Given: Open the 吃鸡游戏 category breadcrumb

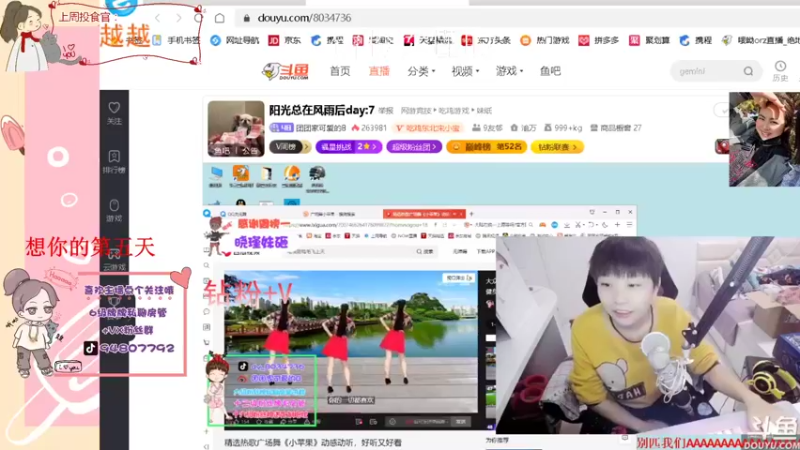Looking at the screenshot, I should [452, 110].
